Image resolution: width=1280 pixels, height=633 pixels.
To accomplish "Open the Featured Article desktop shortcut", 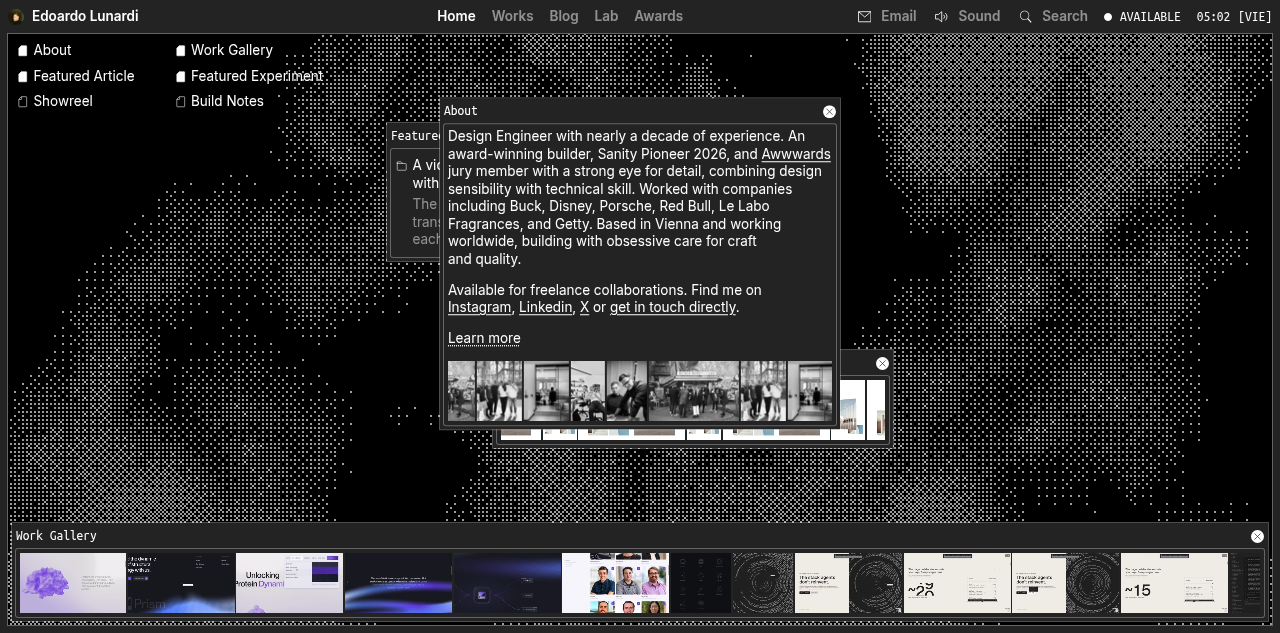I will 75,76.
